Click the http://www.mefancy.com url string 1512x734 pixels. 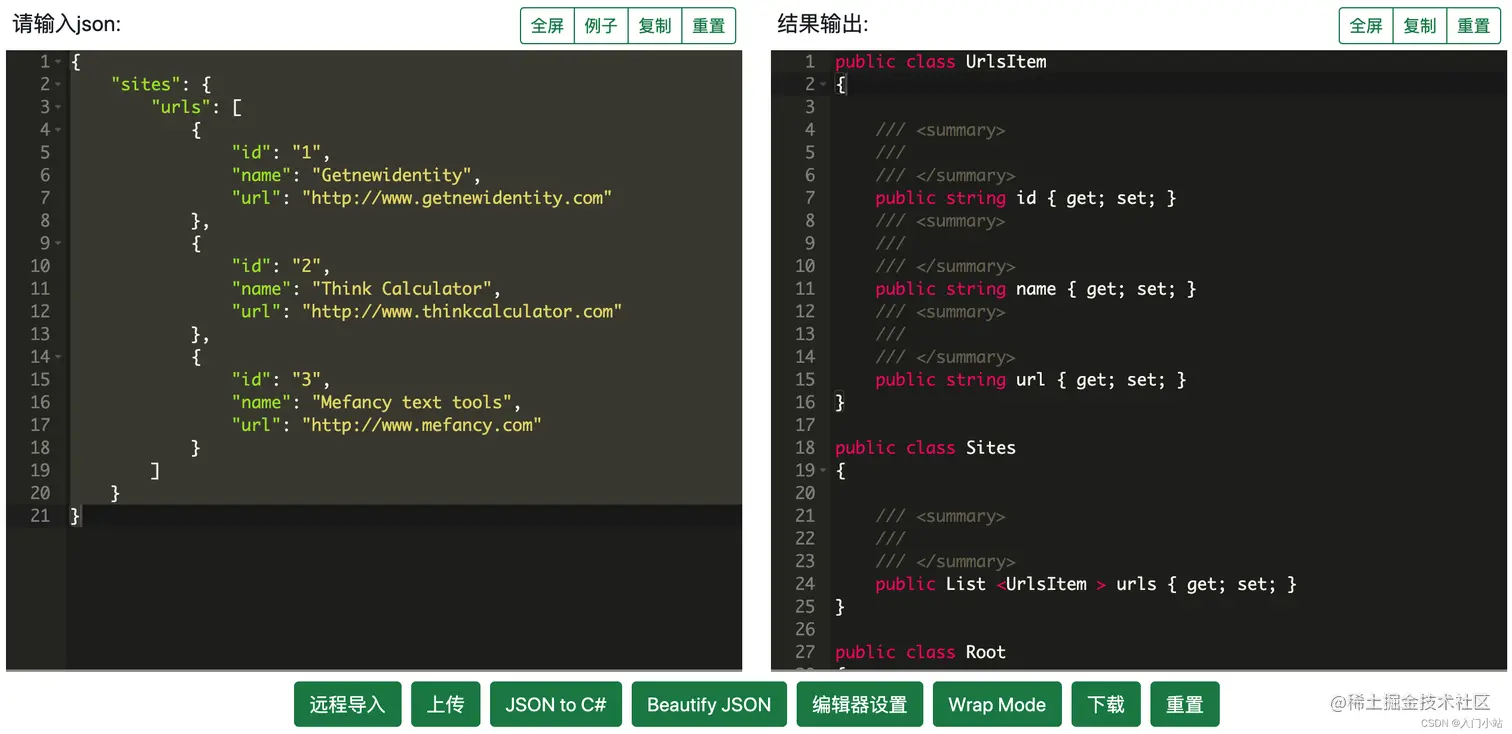(421, 425)
